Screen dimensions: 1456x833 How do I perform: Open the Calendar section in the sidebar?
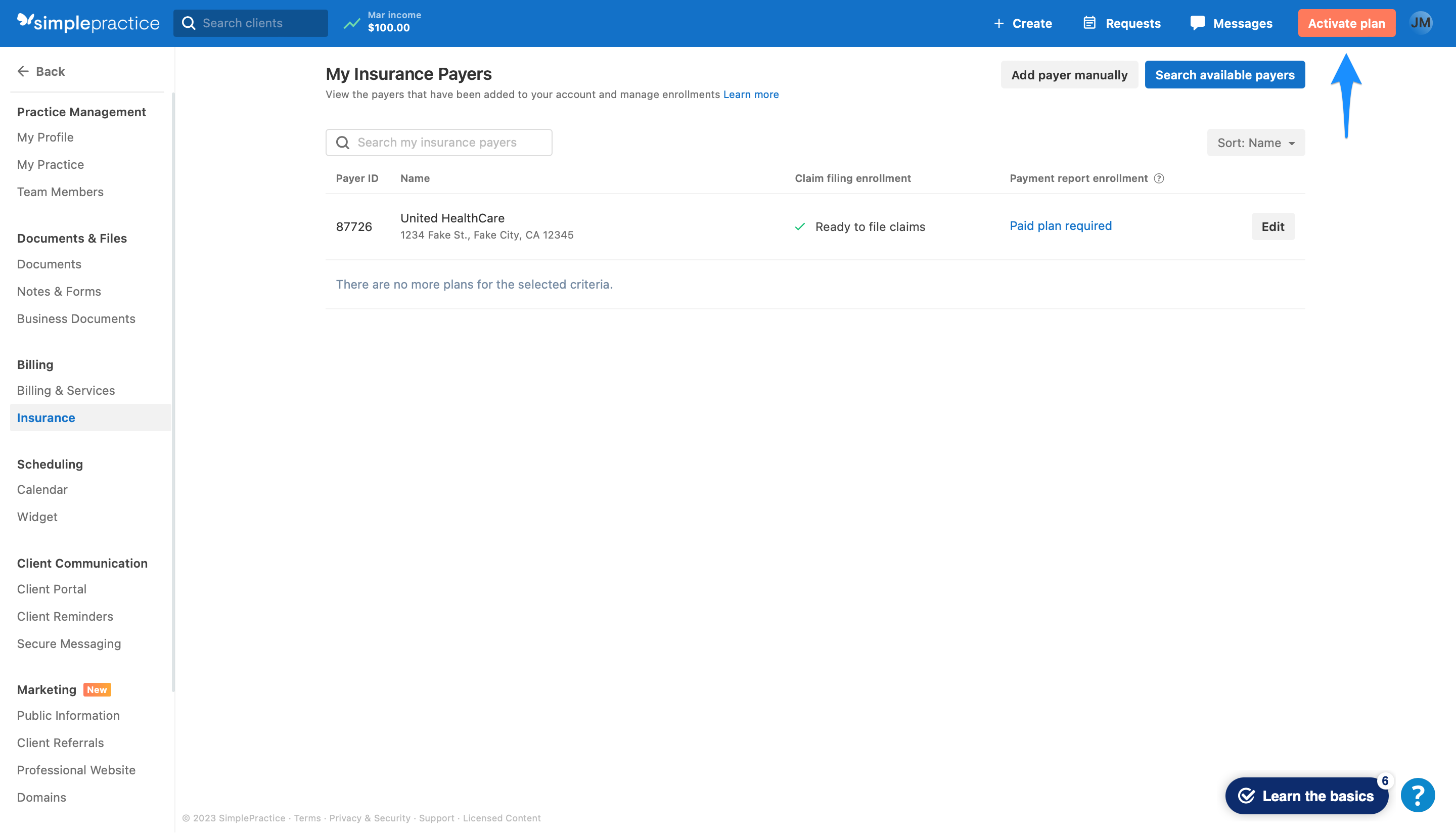(x=42, y=489)
